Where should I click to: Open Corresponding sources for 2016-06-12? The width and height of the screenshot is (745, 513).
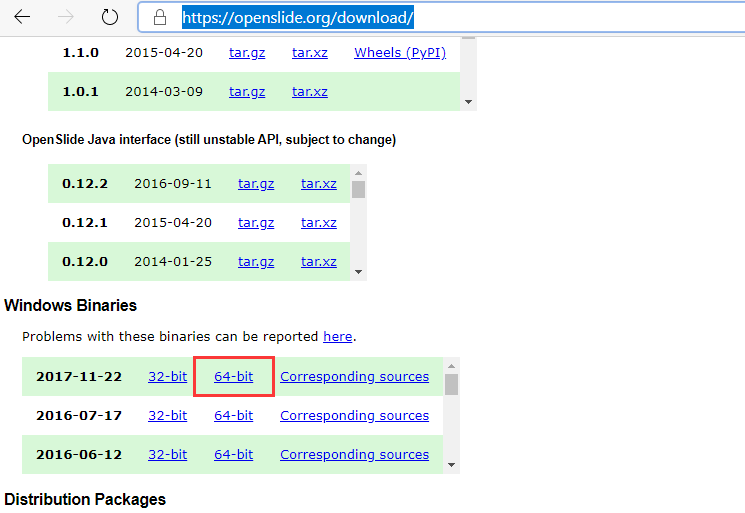tap(354, 454)
